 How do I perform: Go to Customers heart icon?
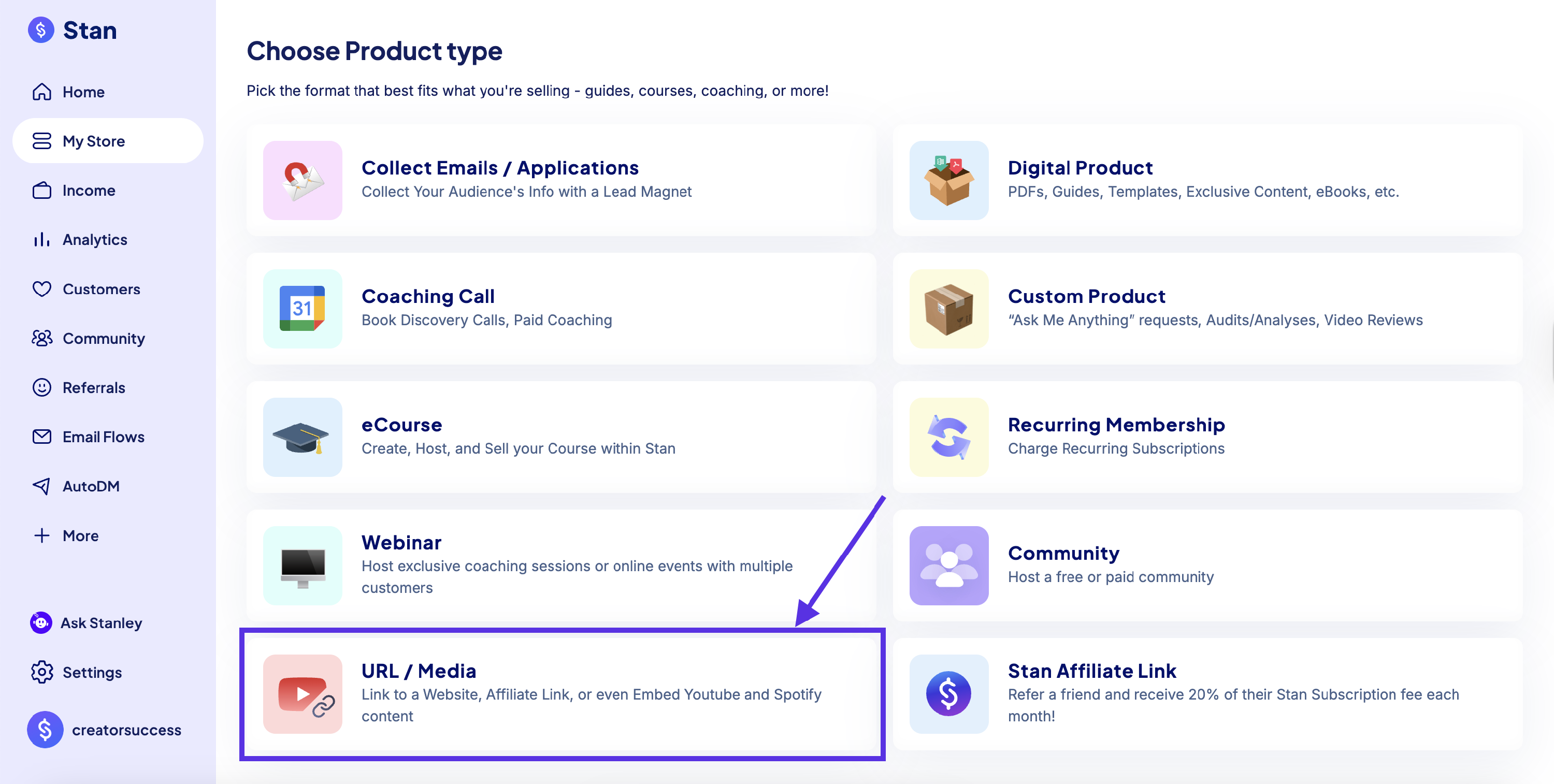[41, 289]
